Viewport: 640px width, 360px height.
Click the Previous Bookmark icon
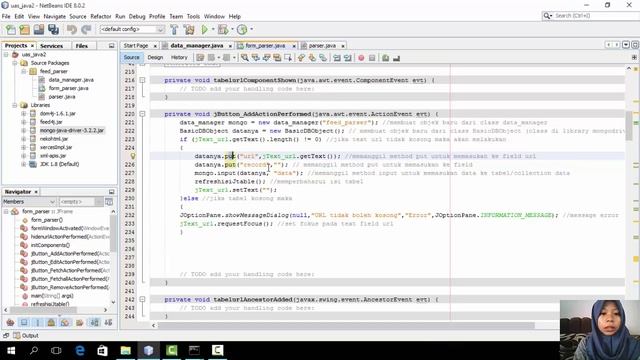301,58
